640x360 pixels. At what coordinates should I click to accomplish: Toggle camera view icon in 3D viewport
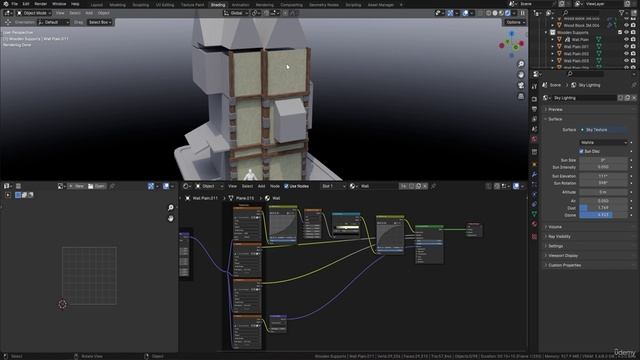(521, 85)
